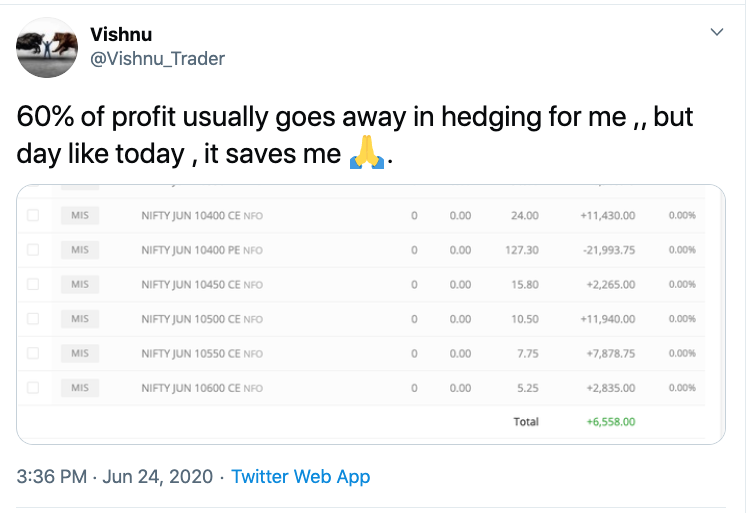Click Vishnu's profile avatar picture

coord(48,47)
